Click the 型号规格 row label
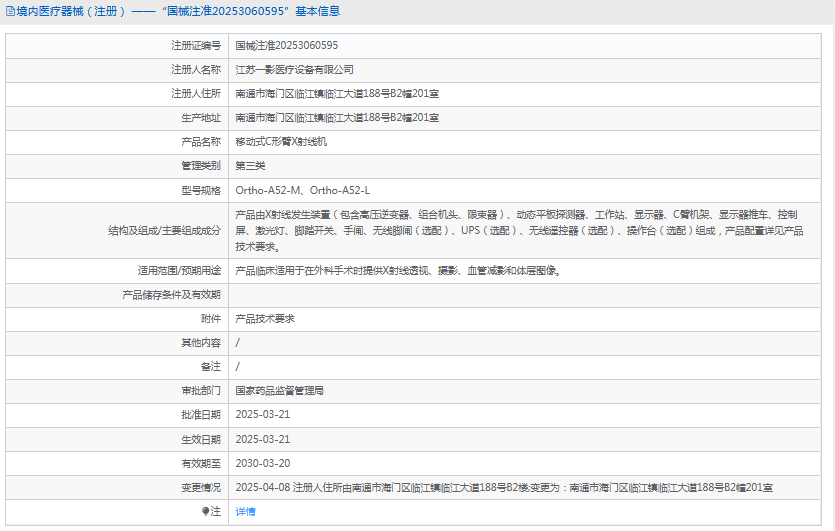 point(201,191)
